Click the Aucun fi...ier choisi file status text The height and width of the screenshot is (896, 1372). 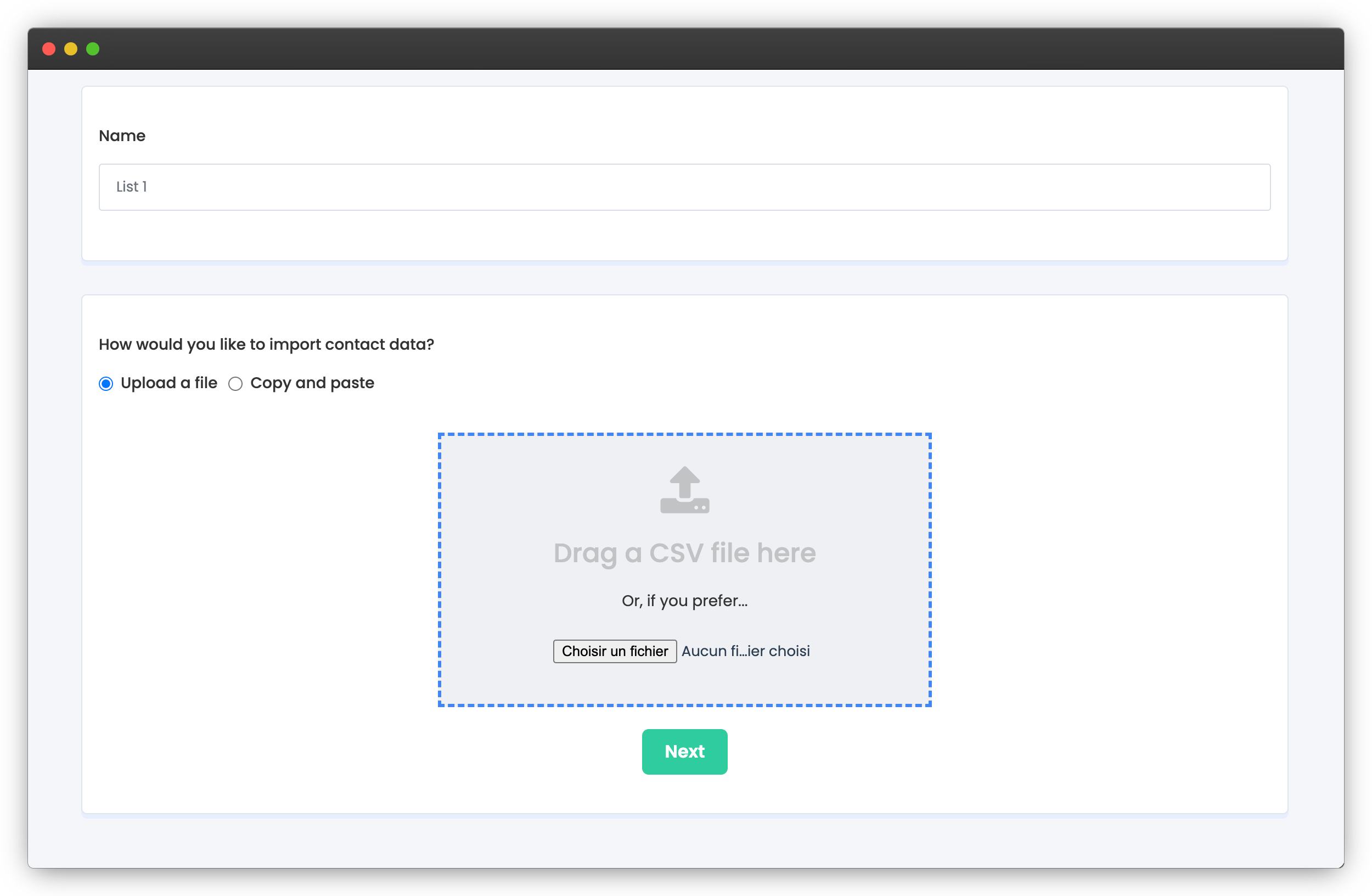[745, 651]
